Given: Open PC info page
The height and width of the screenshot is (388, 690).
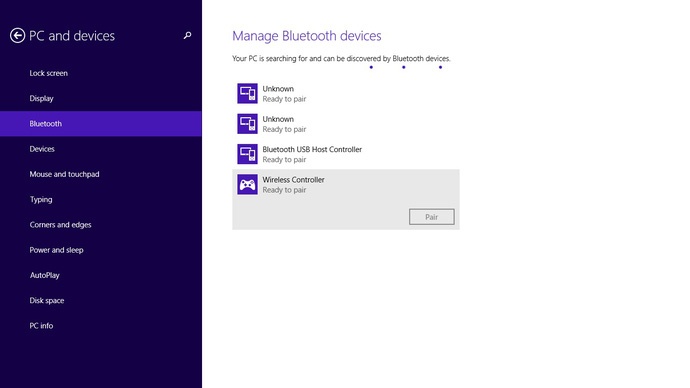Looking at the screenshot, I should pyautogui.click(x=101, y=326).
